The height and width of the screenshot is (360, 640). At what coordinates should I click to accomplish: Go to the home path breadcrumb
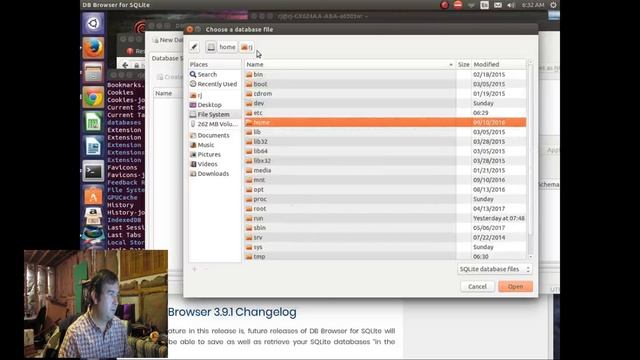tap(227, 47)
